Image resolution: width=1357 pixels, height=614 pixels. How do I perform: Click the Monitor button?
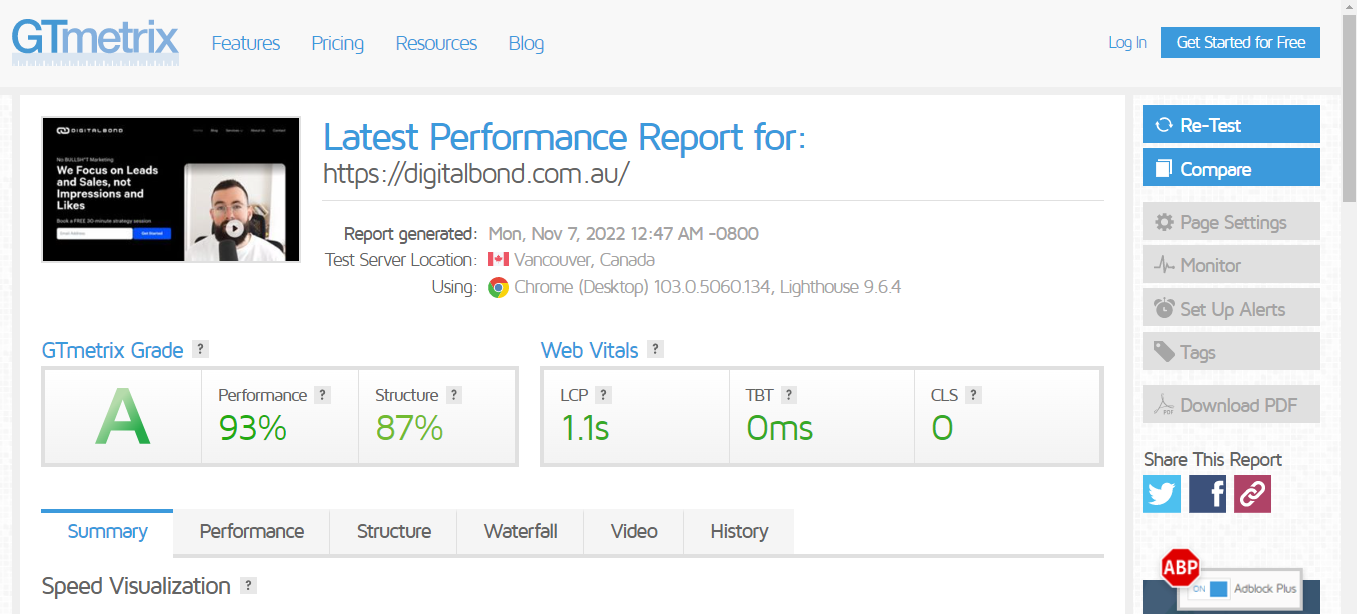click(x=1231, y=265)
